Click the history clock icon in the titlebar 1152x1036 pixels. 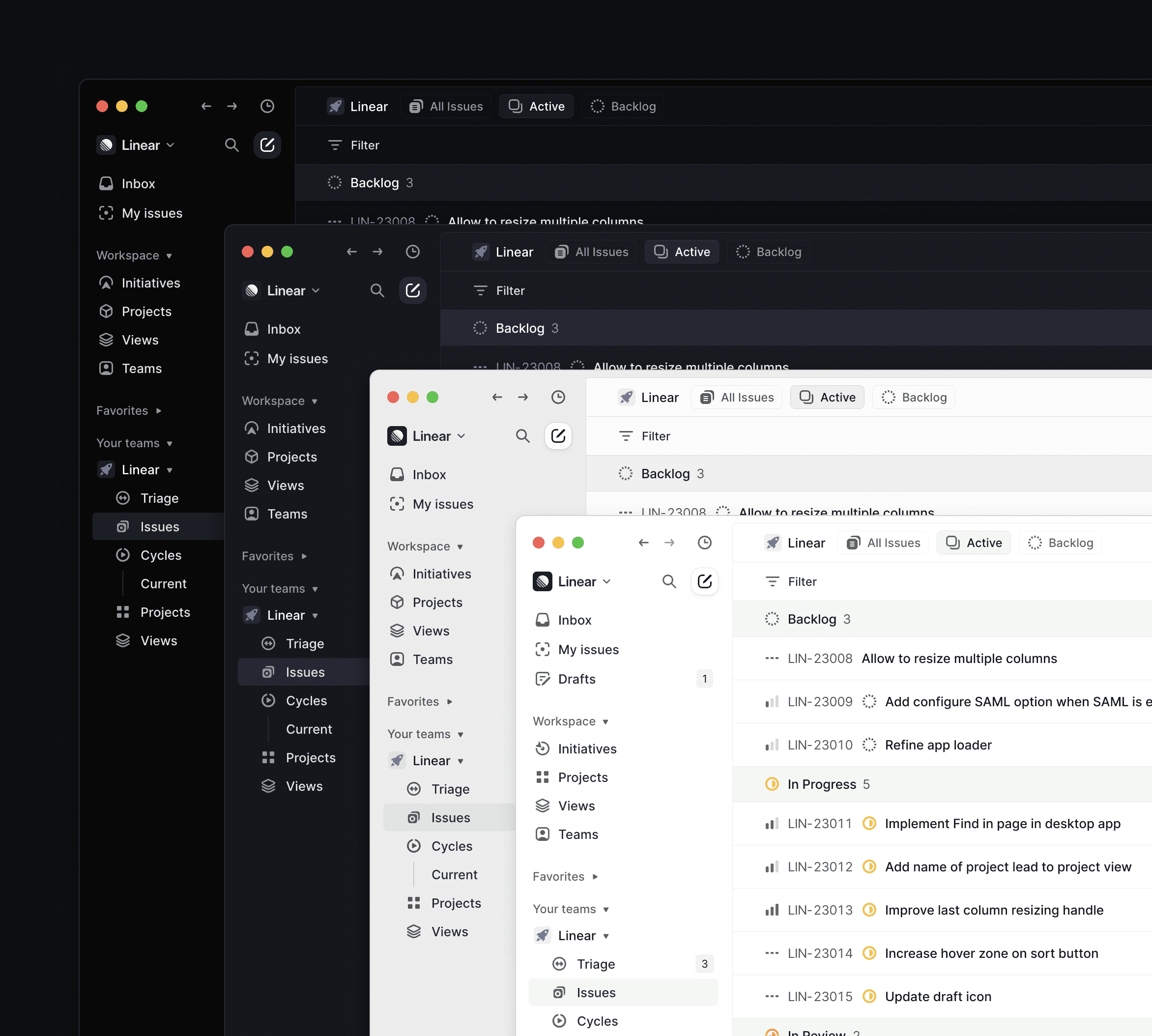coord(705,543)
